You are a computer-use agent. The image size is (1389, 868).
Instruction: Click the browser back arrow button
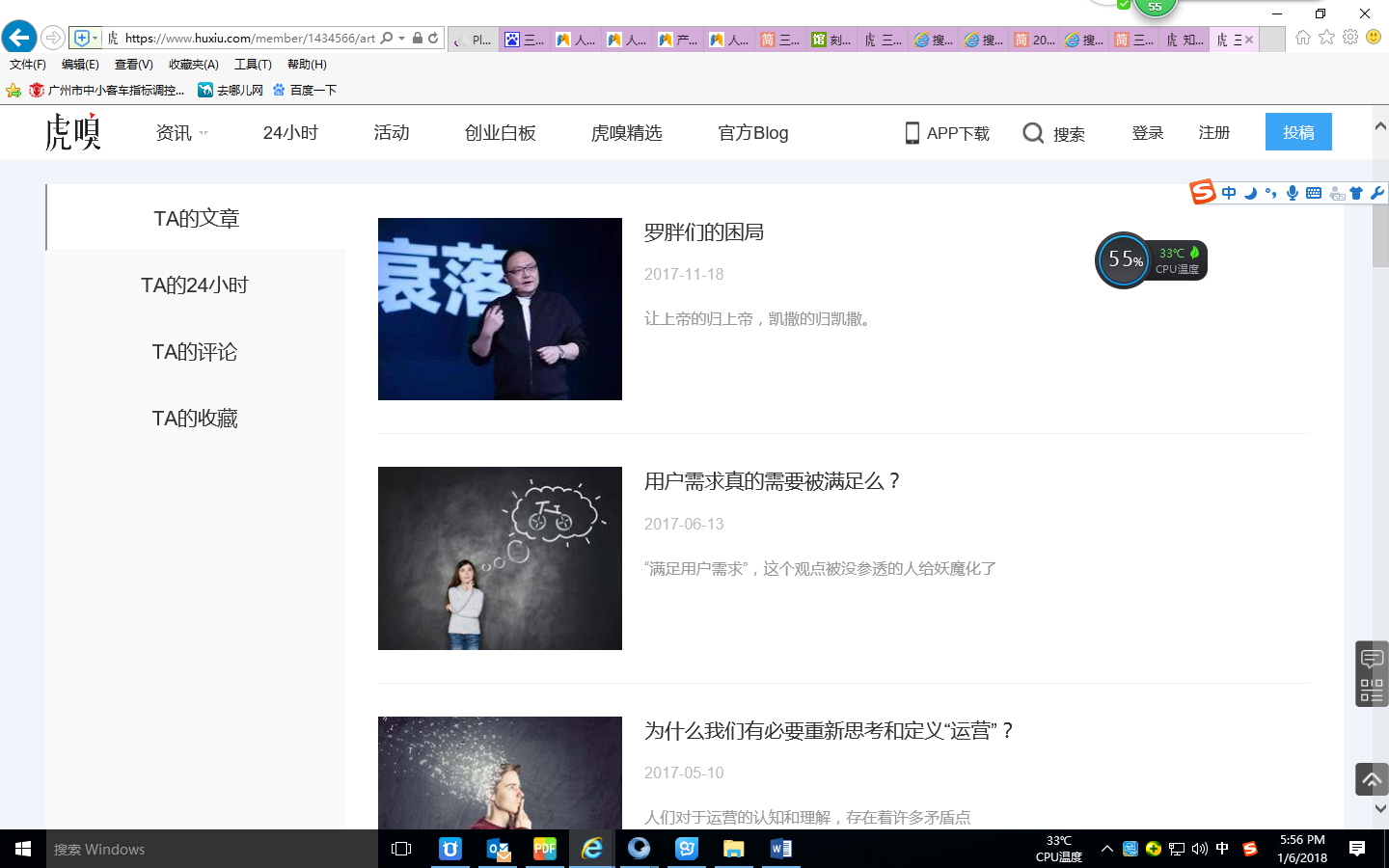click(x=18, y=38)
